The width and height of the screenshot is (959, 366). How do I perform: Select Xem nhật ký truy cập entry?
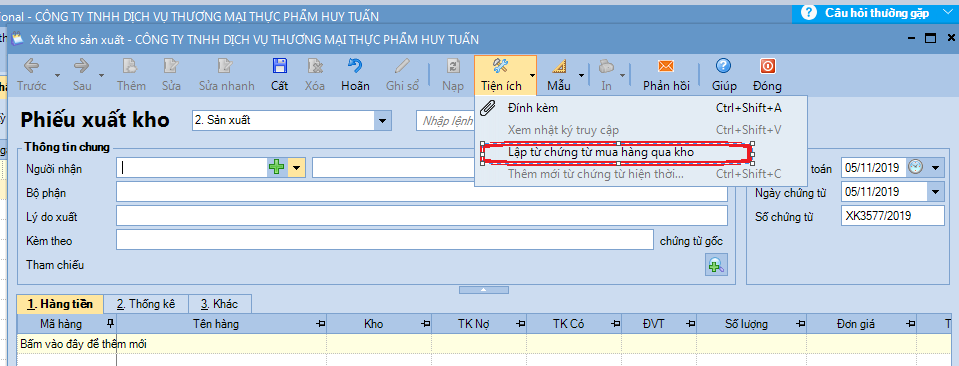640,130
